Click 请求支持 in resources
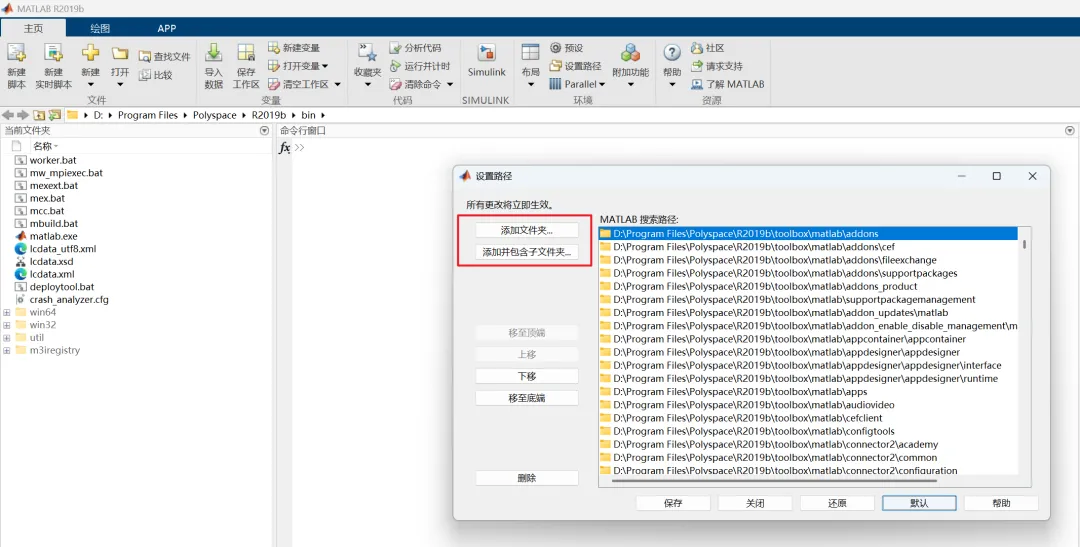This screenshot has height=547, width=1080. pos(717,66)
